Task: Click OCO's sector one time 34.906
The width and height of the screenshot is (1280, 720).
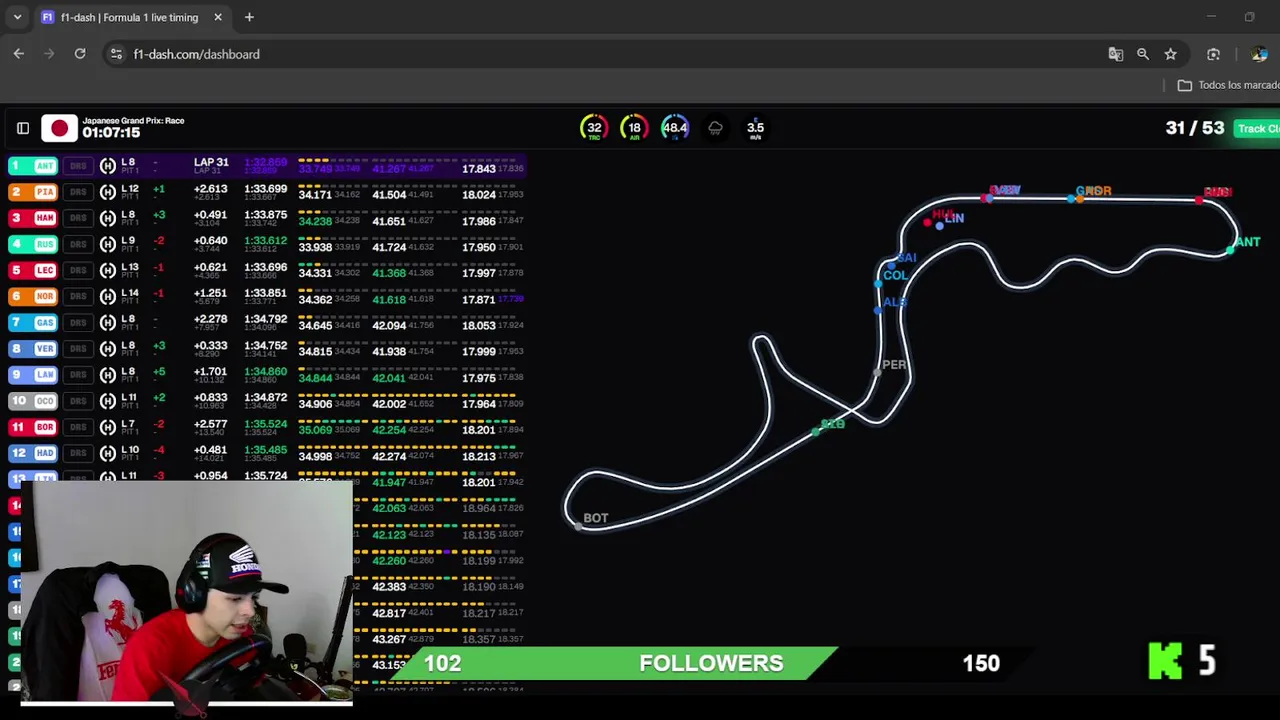Action: pyautogui.click(x=315, y=404)
